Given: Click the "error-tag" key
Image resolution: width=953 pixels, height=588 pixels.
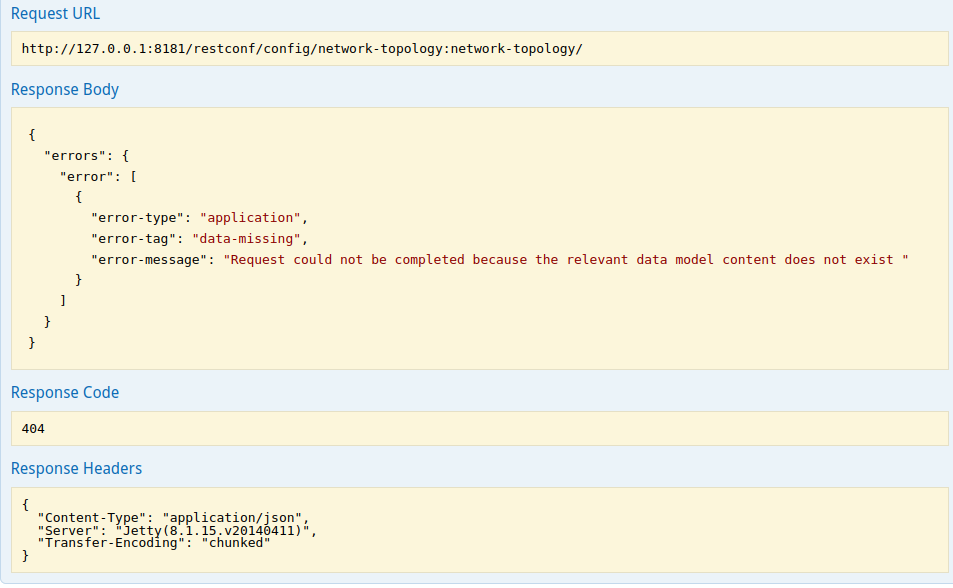Looking at the screenshot, I should pos(133,238).
